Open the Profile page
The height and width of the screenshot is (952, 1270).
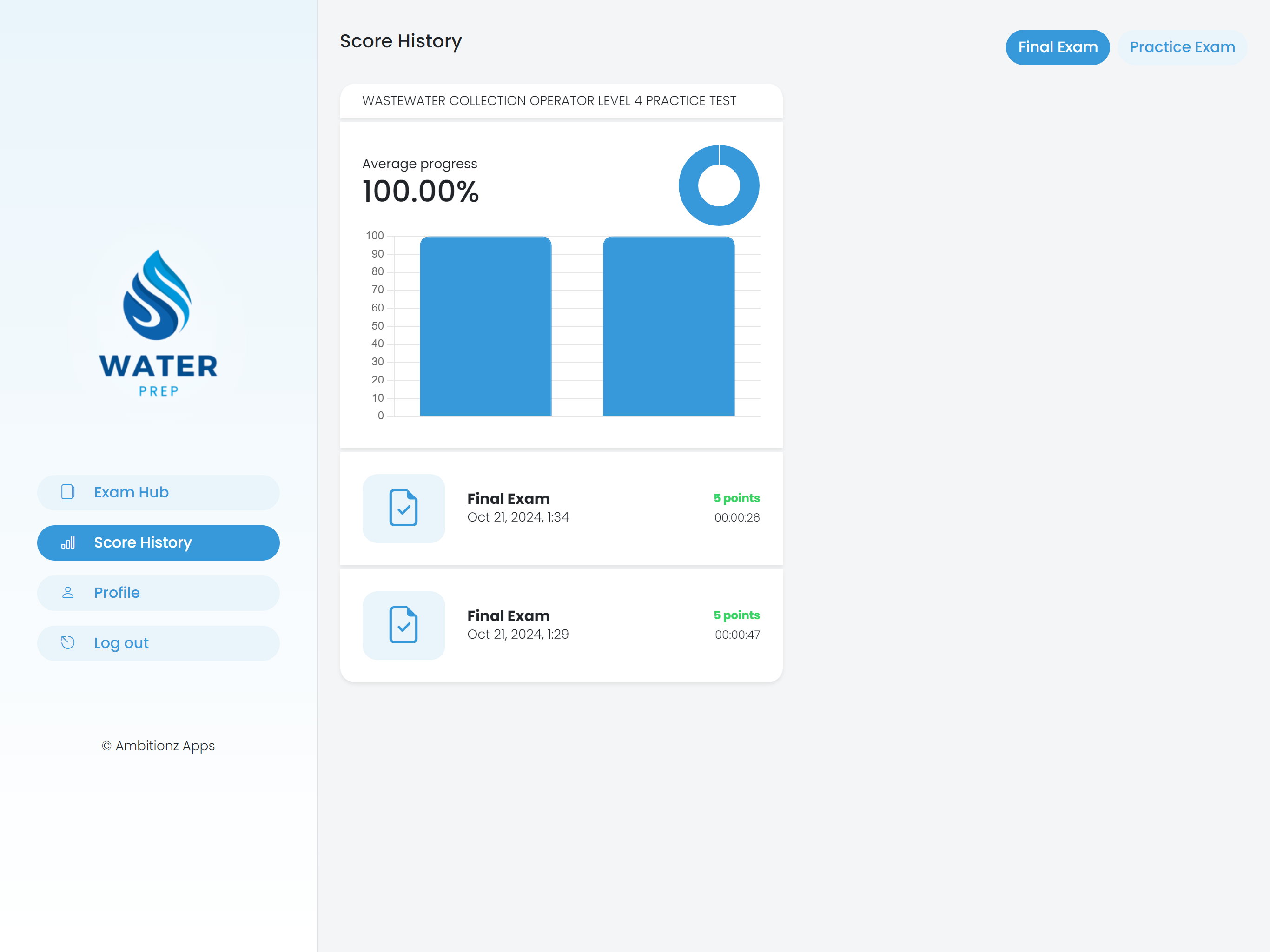159,593
